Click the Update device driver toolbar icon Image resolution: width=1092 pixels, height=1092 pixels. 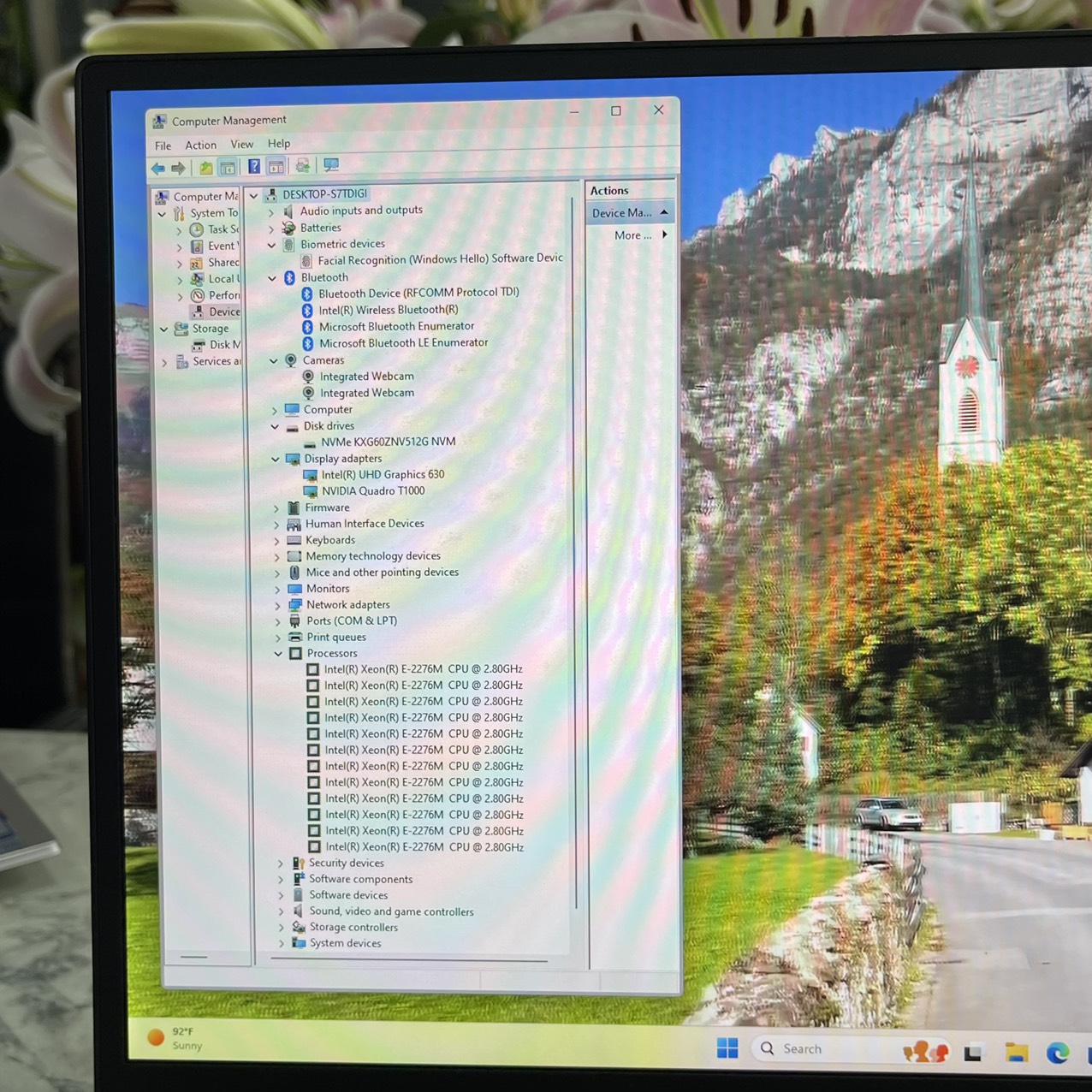click(x=302, y=166)
